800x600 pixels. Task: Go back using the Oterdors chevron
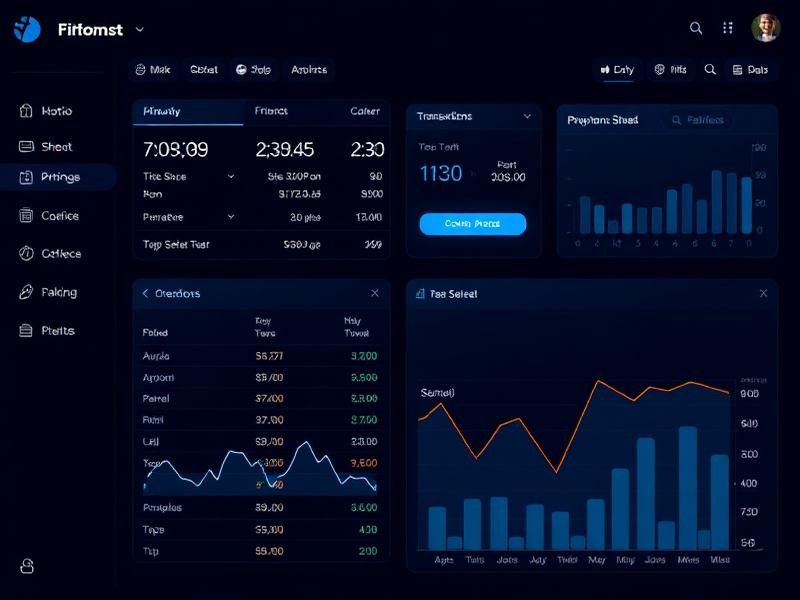pyautogui.click(x=145, y=293)
